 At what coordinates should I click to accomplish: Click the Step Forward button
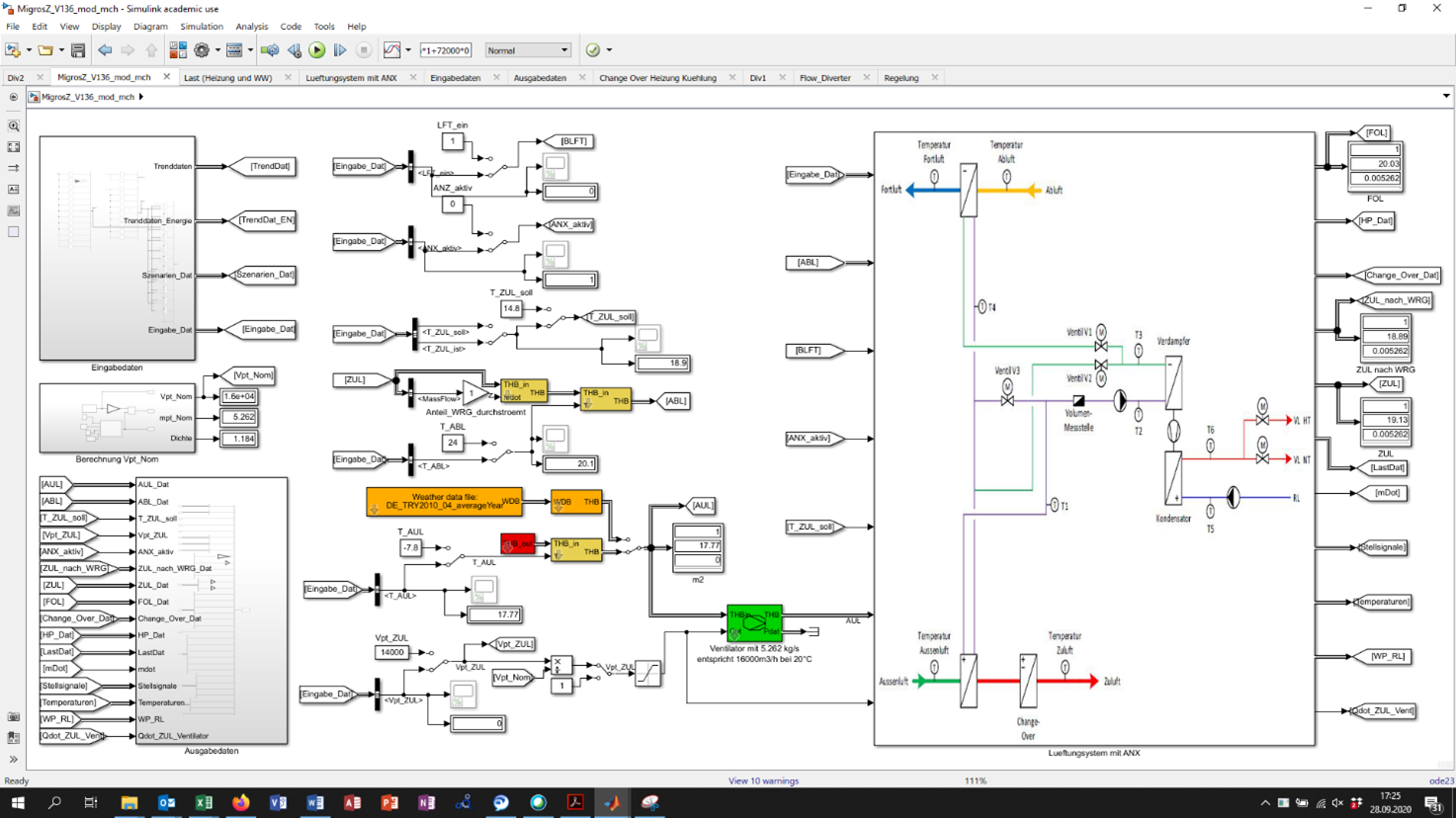click(340, 50)
